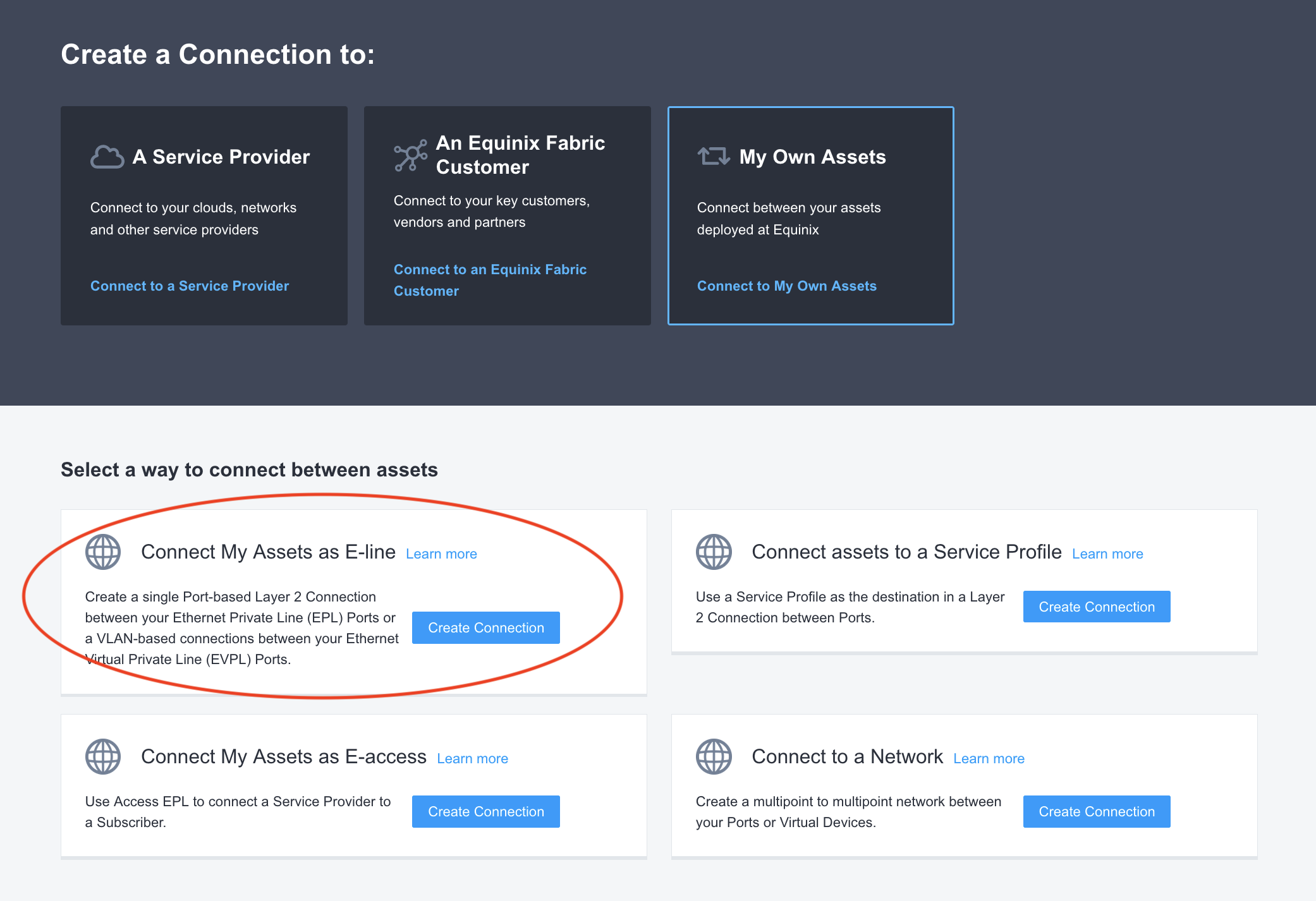Create Connection for E-line assets
Image resolution: width=1316 pixels, height=901 pixels.
486,627
